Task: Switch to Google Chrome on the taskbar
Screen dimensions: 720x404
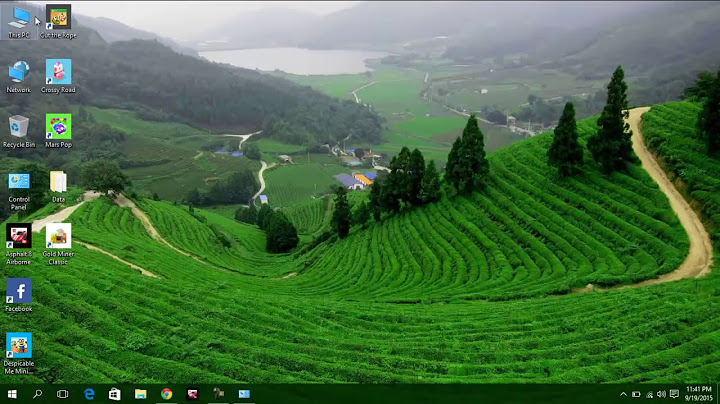Action: pos(166,394)
